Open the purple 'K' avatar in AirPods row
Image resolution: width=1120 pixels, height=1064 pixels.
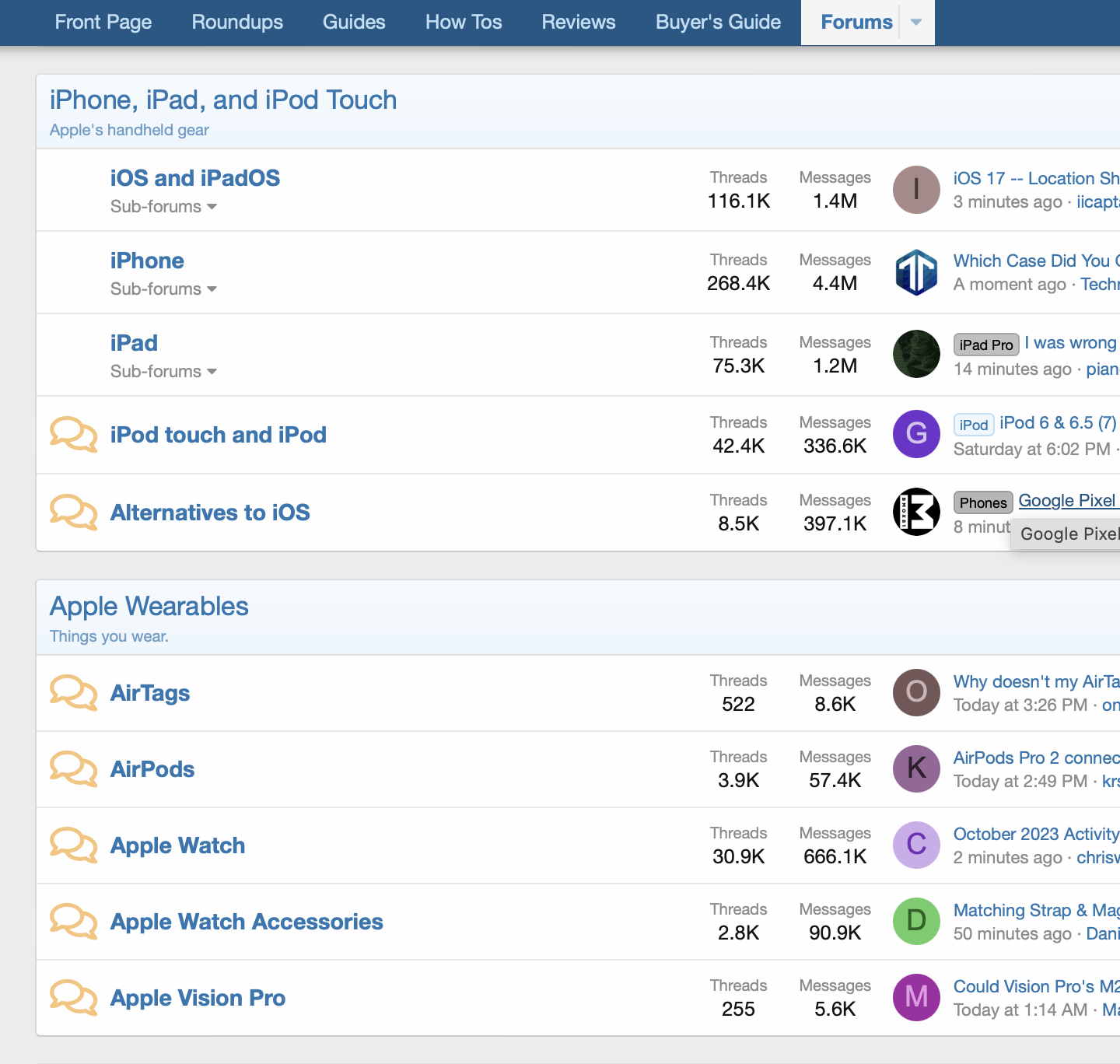tap(916, 768)
